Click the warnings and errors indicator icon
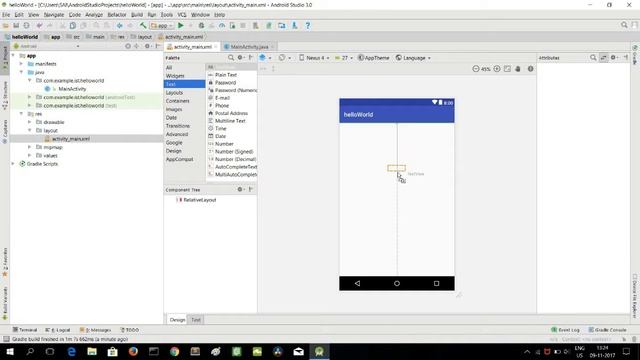The width and height of the screenshot is (640, 360). (530, 69)
